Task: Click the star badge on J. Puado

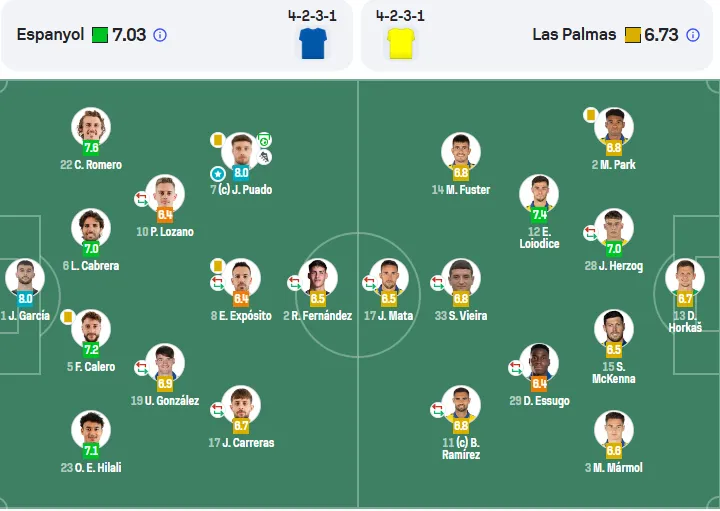Action: click(x=218, y=174)
